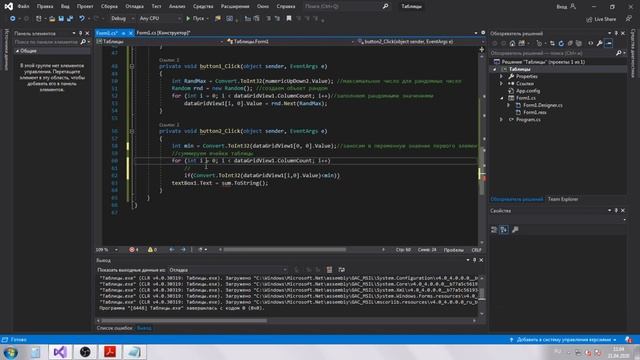Viewport: 640px width, 360px height.
Task: Click the Home icon in Solution Explorer
Action: coord(512,43)
